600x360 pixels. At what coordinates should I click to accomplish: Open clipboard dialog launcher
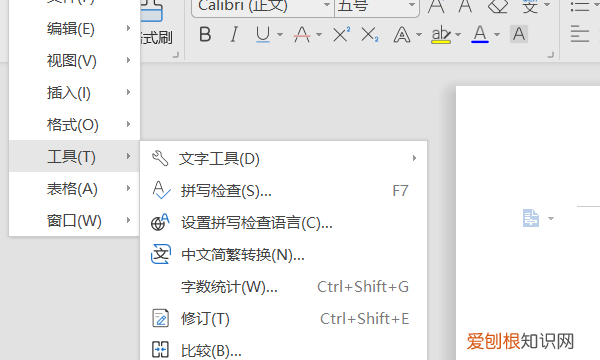176,55
